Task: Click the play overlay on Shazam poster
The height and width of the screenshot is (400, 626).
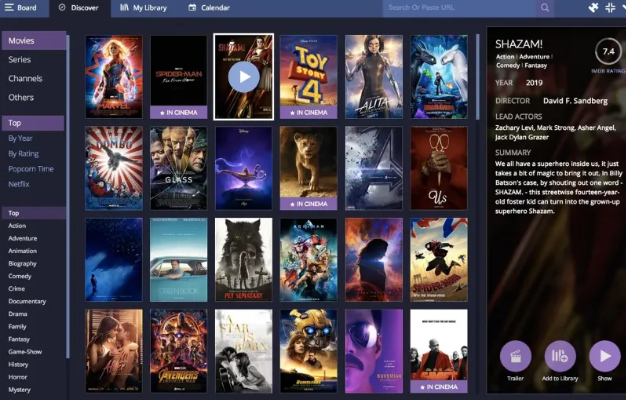Action: [x=243, y=76]
